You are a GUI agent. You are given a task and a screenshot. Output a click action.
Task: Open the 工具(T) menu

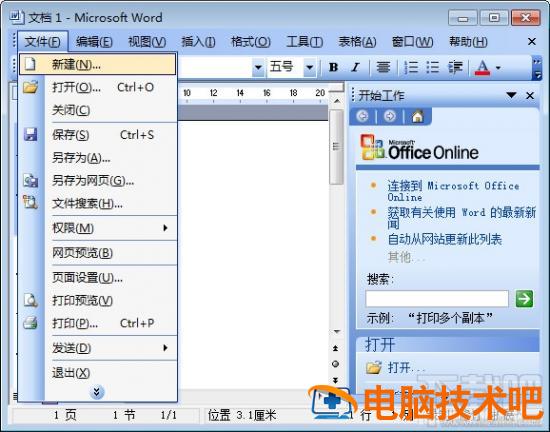point(304,42)
